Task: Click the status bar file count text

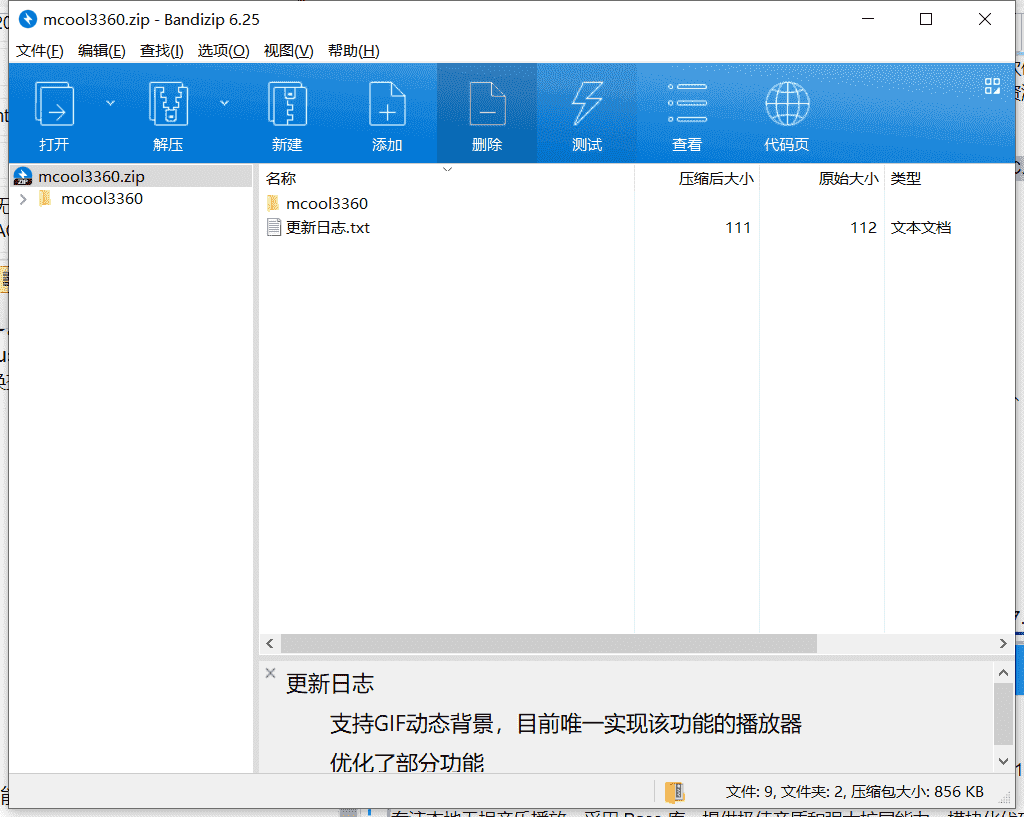Action: (854, 792)
